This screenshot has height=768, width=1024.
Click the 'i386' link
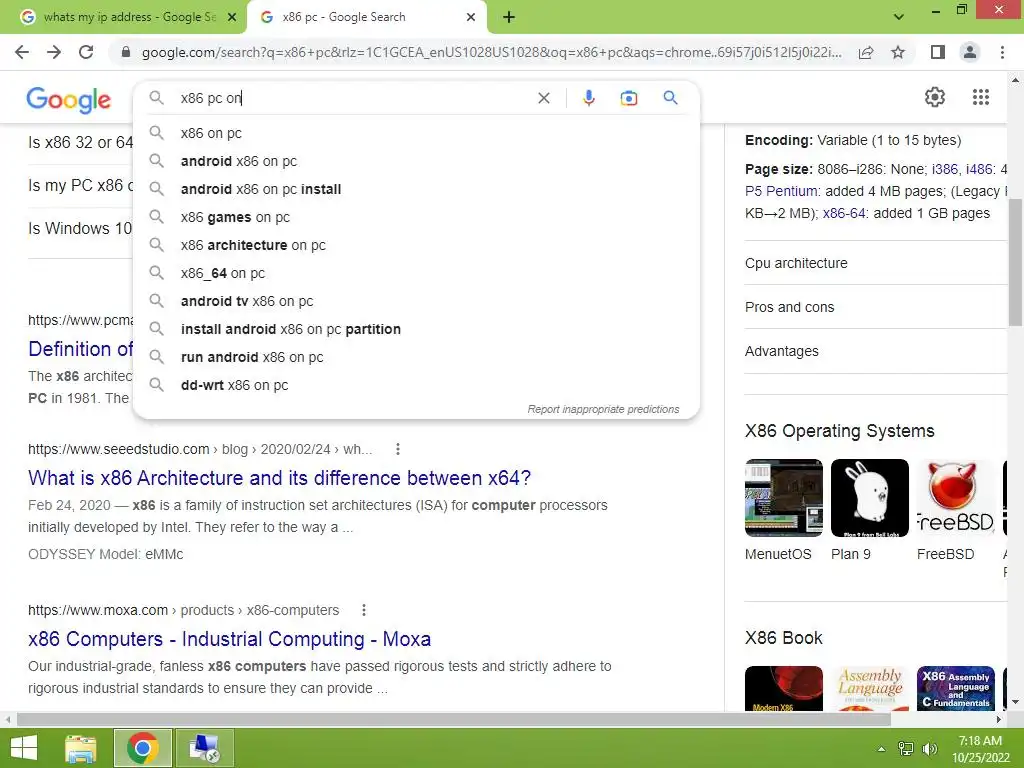[x=944, y=169]
